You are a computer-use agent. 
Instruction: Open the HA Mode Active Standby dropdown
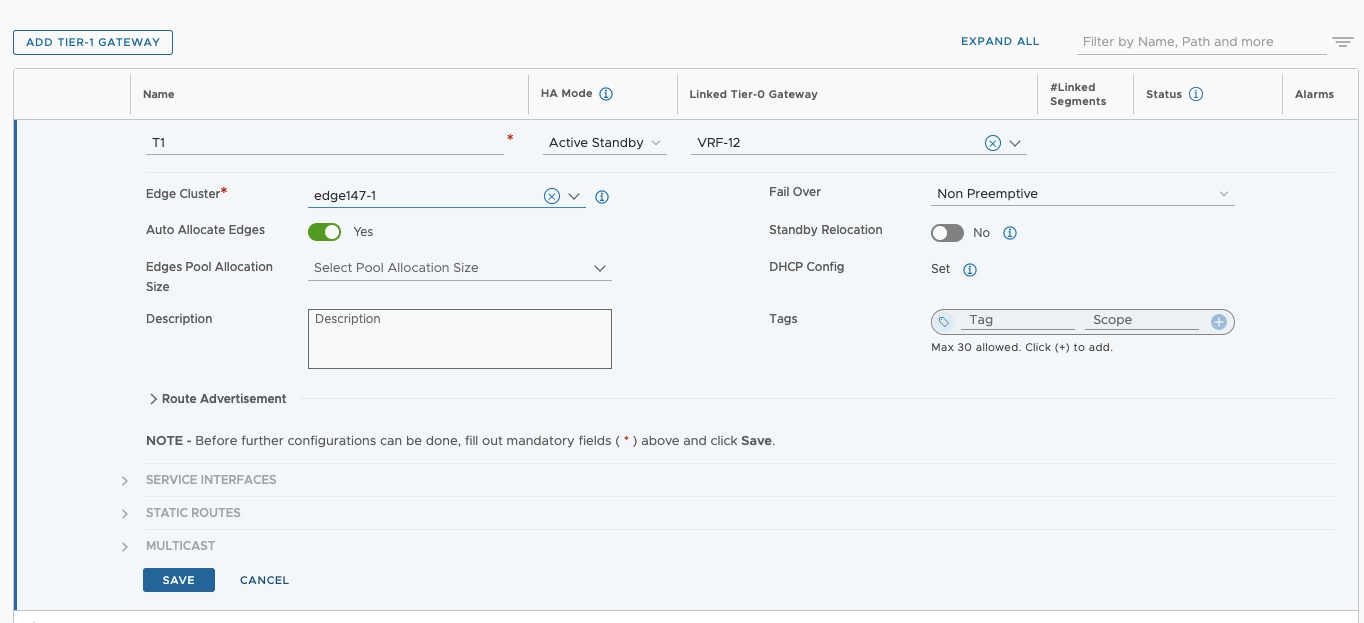click(x=605, y=143)
